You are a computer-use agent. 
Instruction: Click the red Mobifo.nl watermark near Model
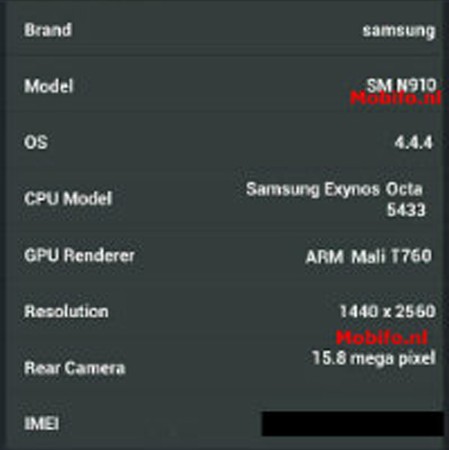click(x=396, y=98)
